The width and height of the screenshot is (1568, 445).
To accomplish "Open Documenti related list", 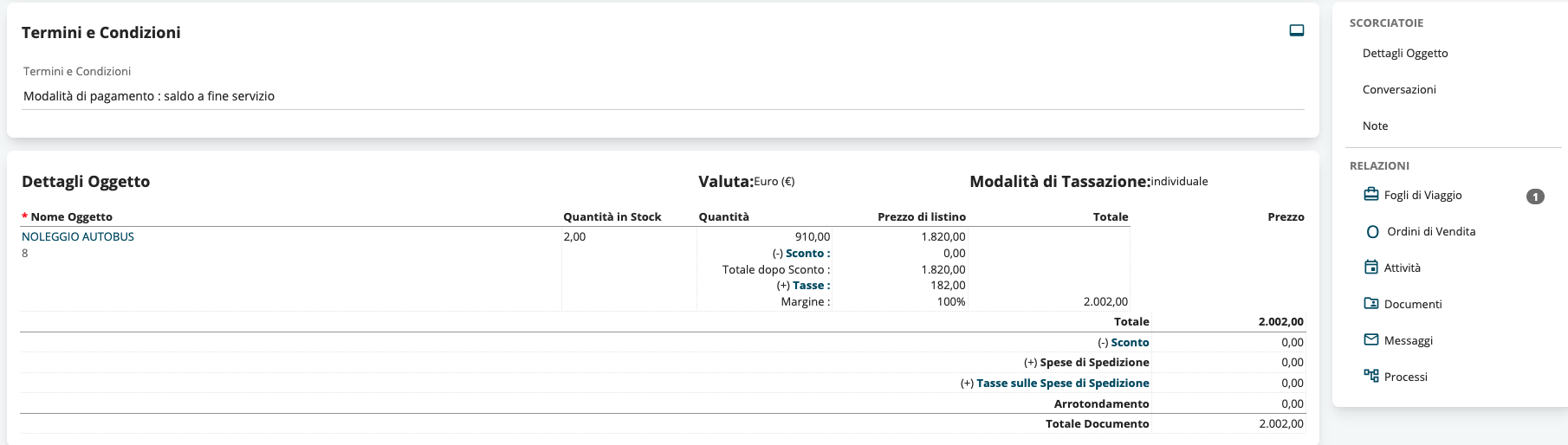I will [1413, 305].
